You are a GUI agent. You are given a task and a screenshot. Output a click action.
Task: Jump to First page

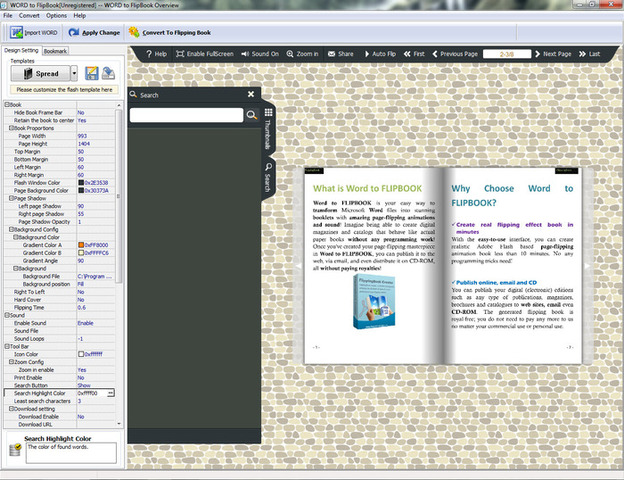pos(414,54)
